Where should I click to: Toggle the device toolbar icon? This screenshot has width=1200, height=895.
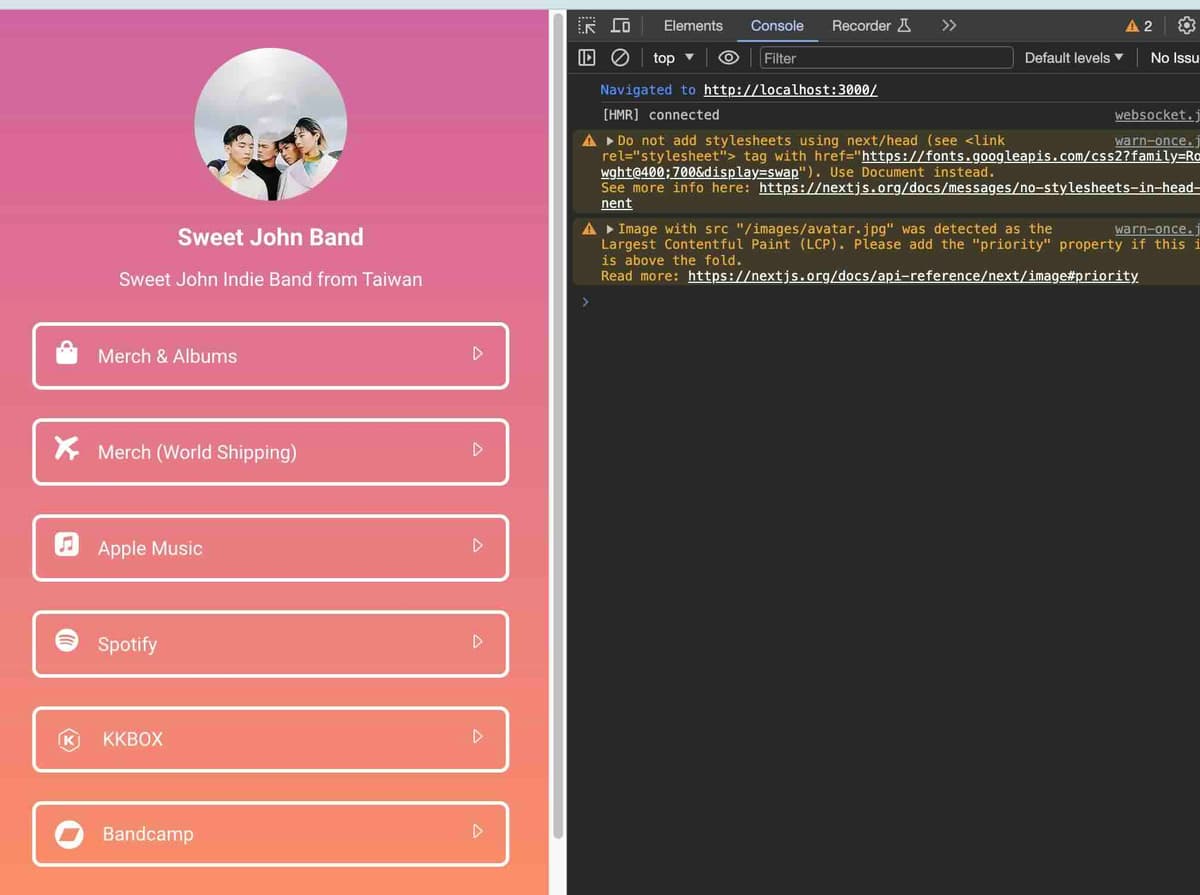pyautogui.click(x=621, y=26)
